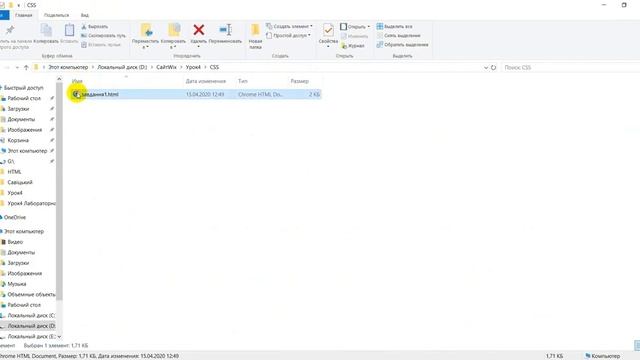
Task: Open the HTML folder in the sidebar
Action: 14,172
